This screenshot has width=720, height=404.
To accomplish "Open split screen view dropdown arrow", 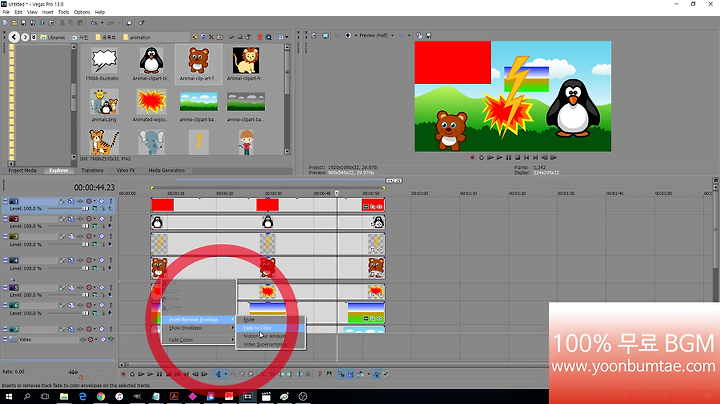I will 356,35.
